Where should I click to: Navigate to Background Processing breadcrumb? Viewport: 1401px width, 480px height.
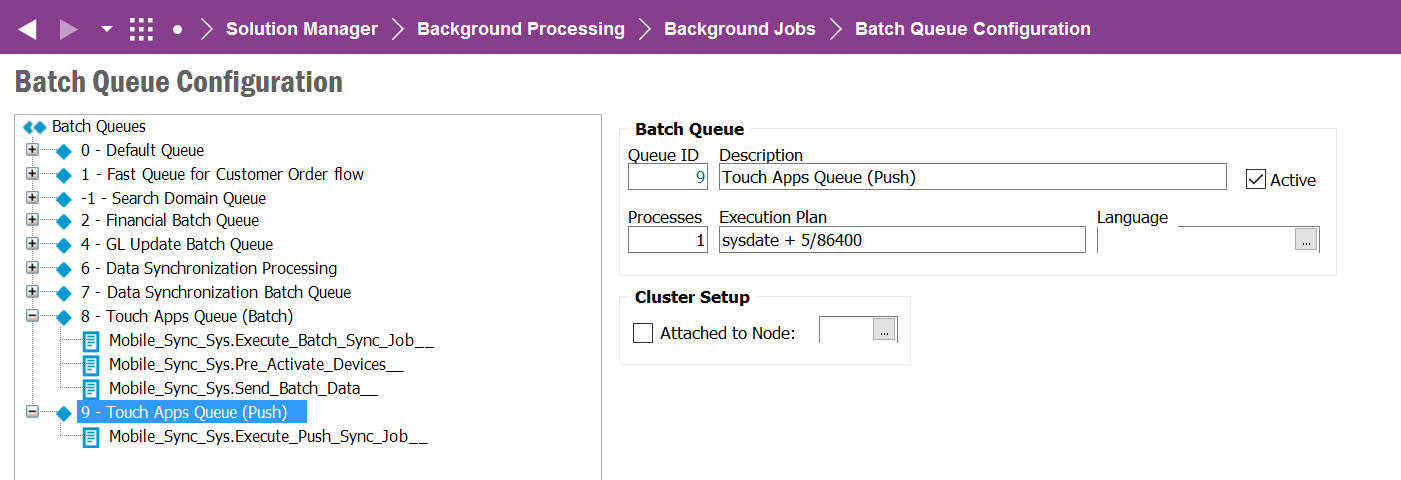(x=520, y=29)
